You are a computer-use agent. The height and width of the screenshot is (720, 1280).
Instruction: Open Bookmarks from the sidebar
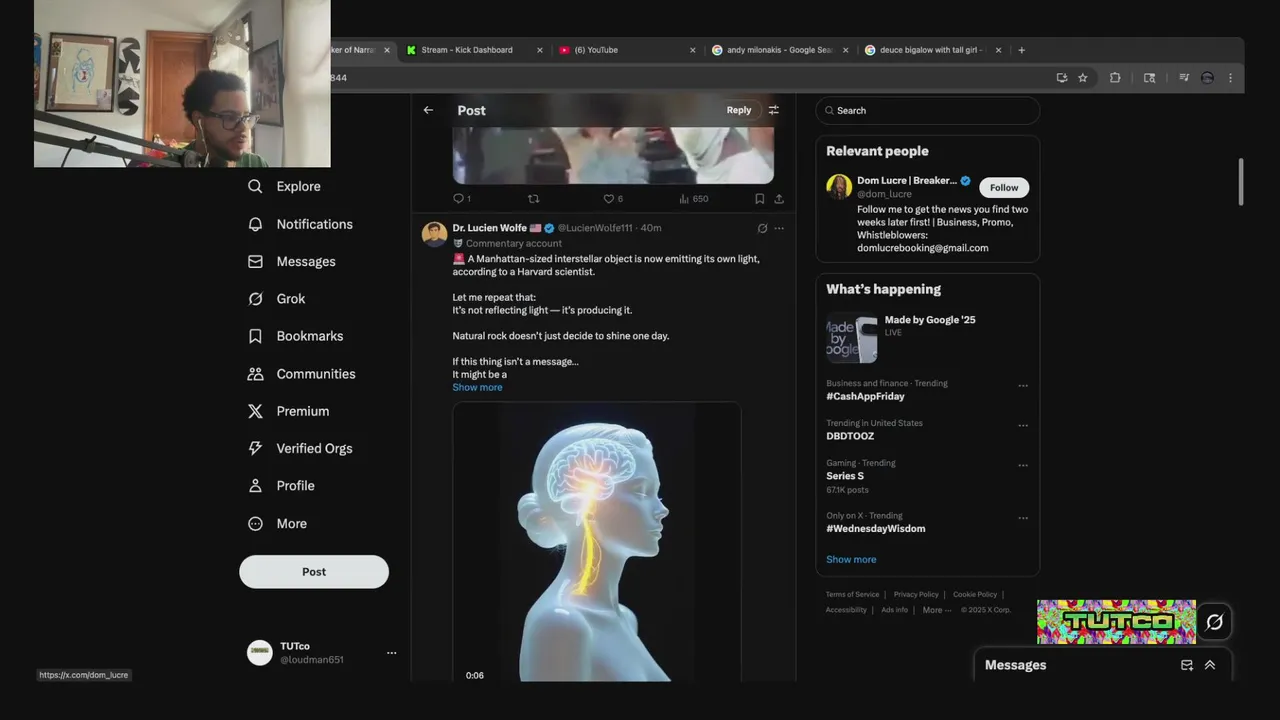pyautogui.click(x=296, y=336)
